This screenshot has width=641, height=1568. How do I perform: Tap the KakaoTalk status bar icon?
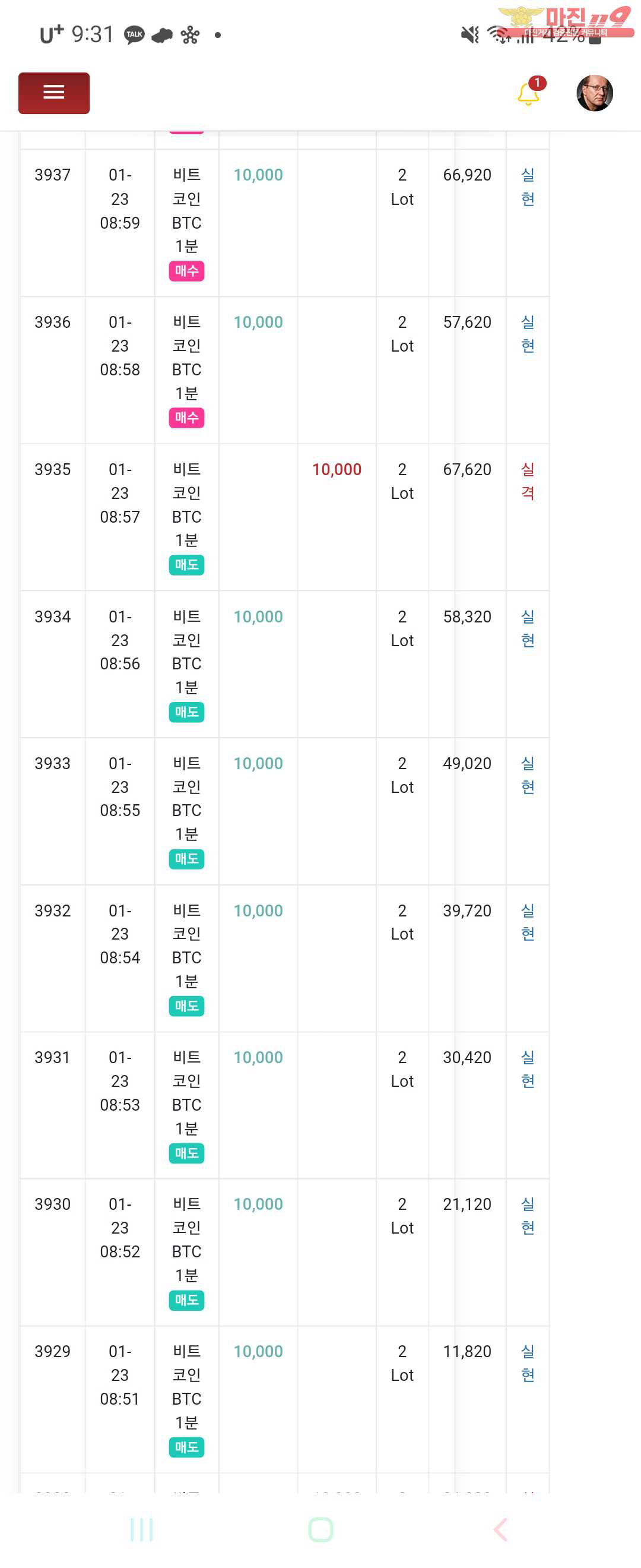click(134, 34)
